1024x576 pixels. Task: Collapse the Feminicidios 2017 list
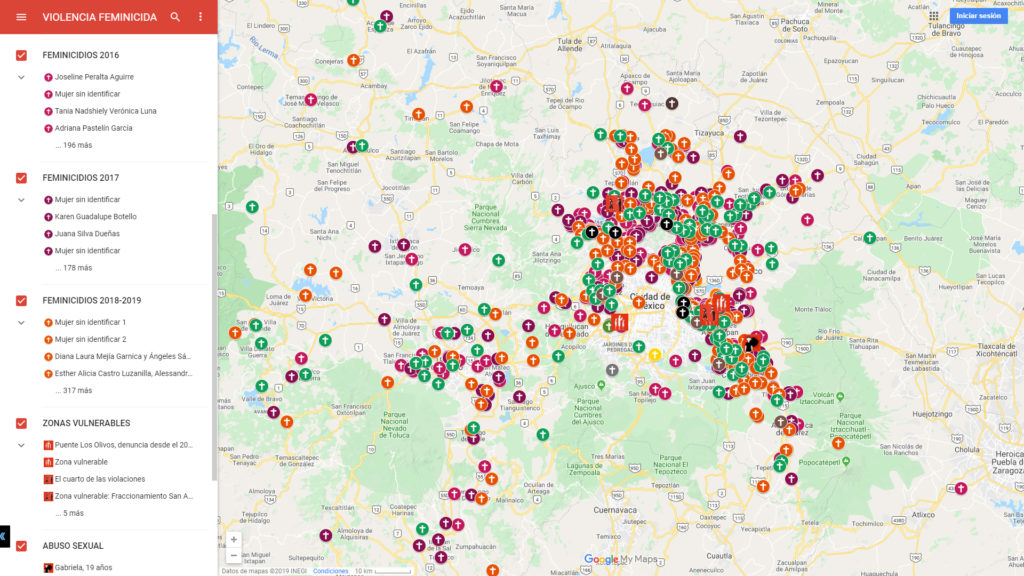[22, 200]
